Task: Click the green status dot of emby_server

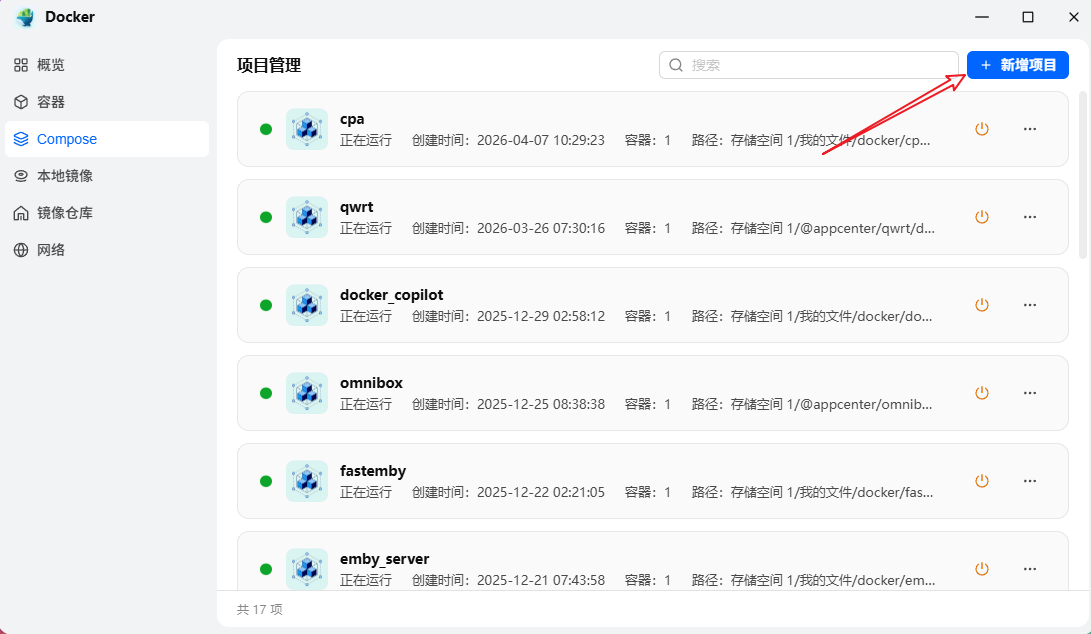Action: coord(266,569)
